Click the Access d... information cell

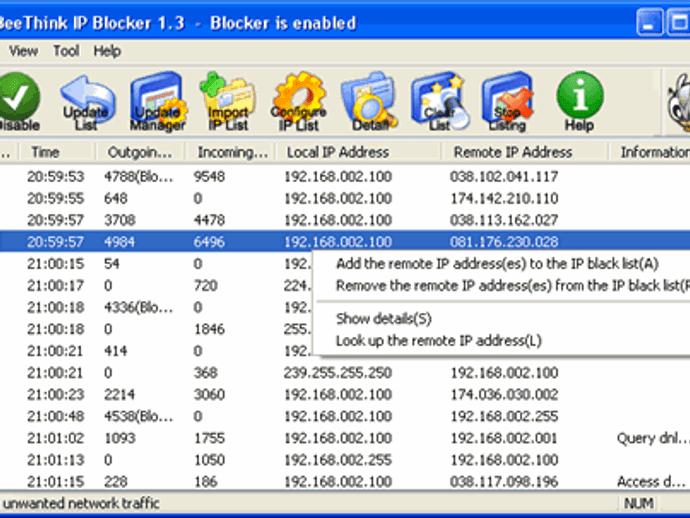(651, 481)
